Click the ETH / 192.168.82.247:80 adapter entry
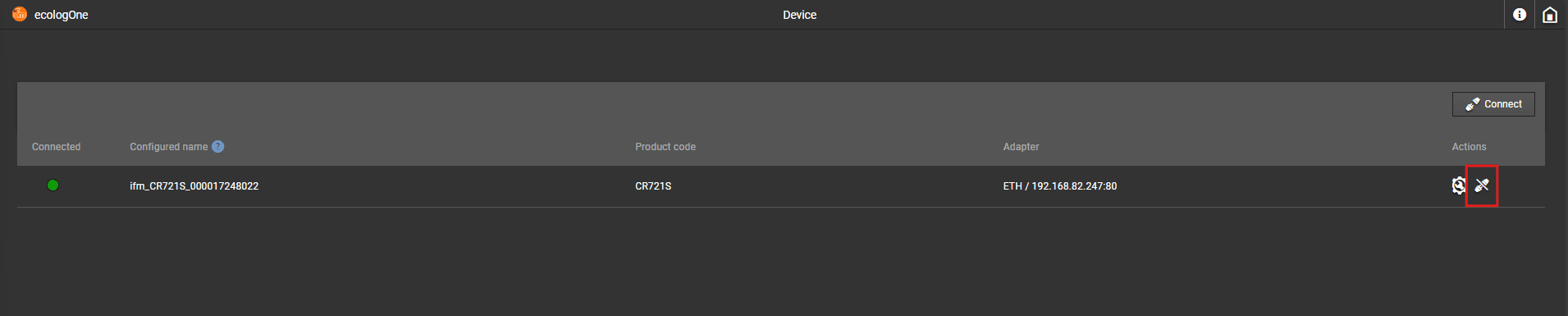 pyautogui.click(x=1059, y=186)
